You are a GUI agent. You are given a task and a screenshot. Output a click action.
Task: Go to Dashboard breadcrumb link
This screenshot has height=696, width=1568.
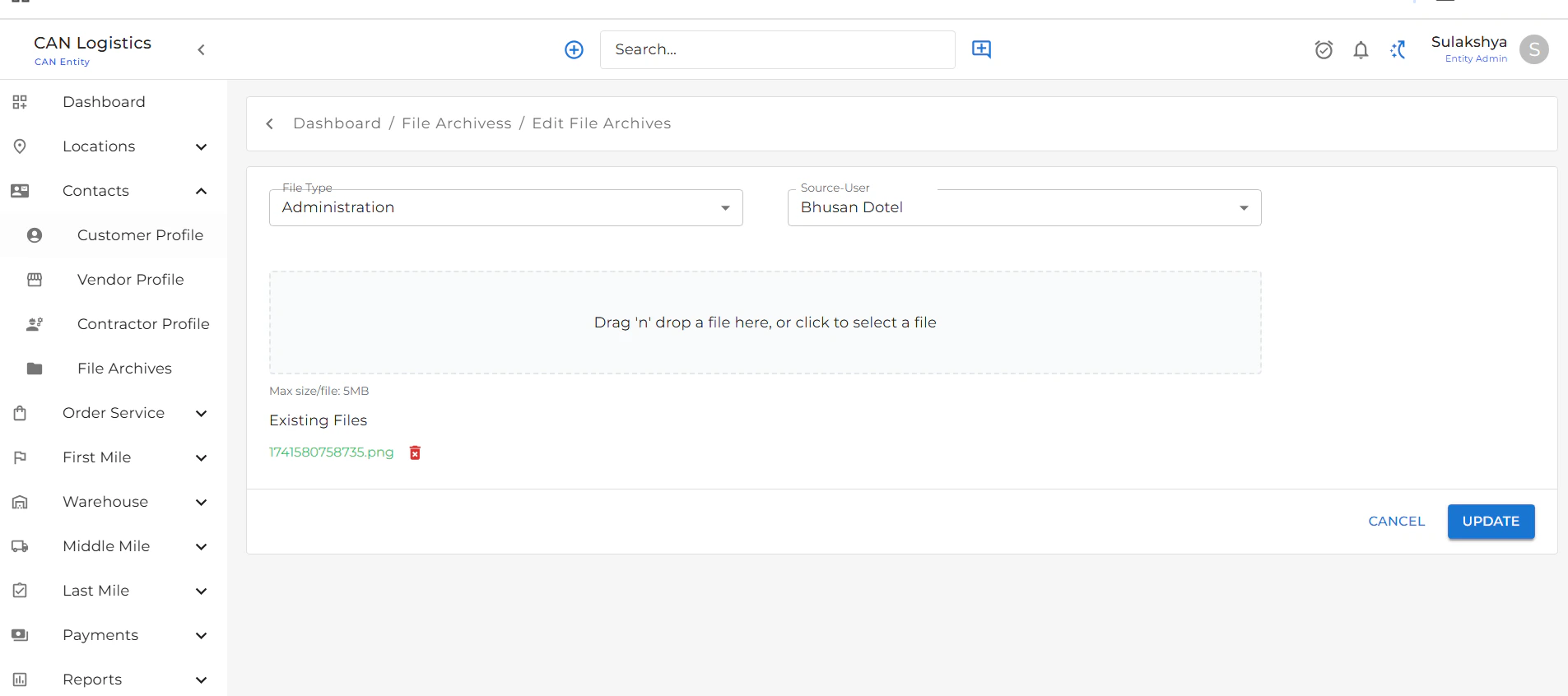[x=337, y=123]
